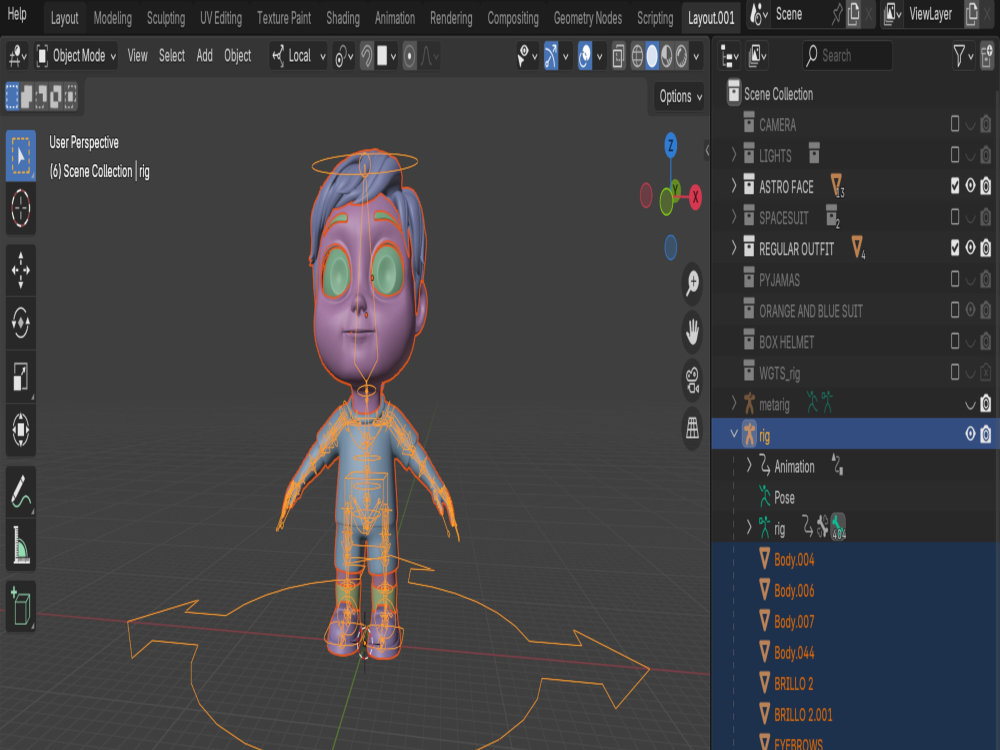Switch to solid shading

point(652,57)
